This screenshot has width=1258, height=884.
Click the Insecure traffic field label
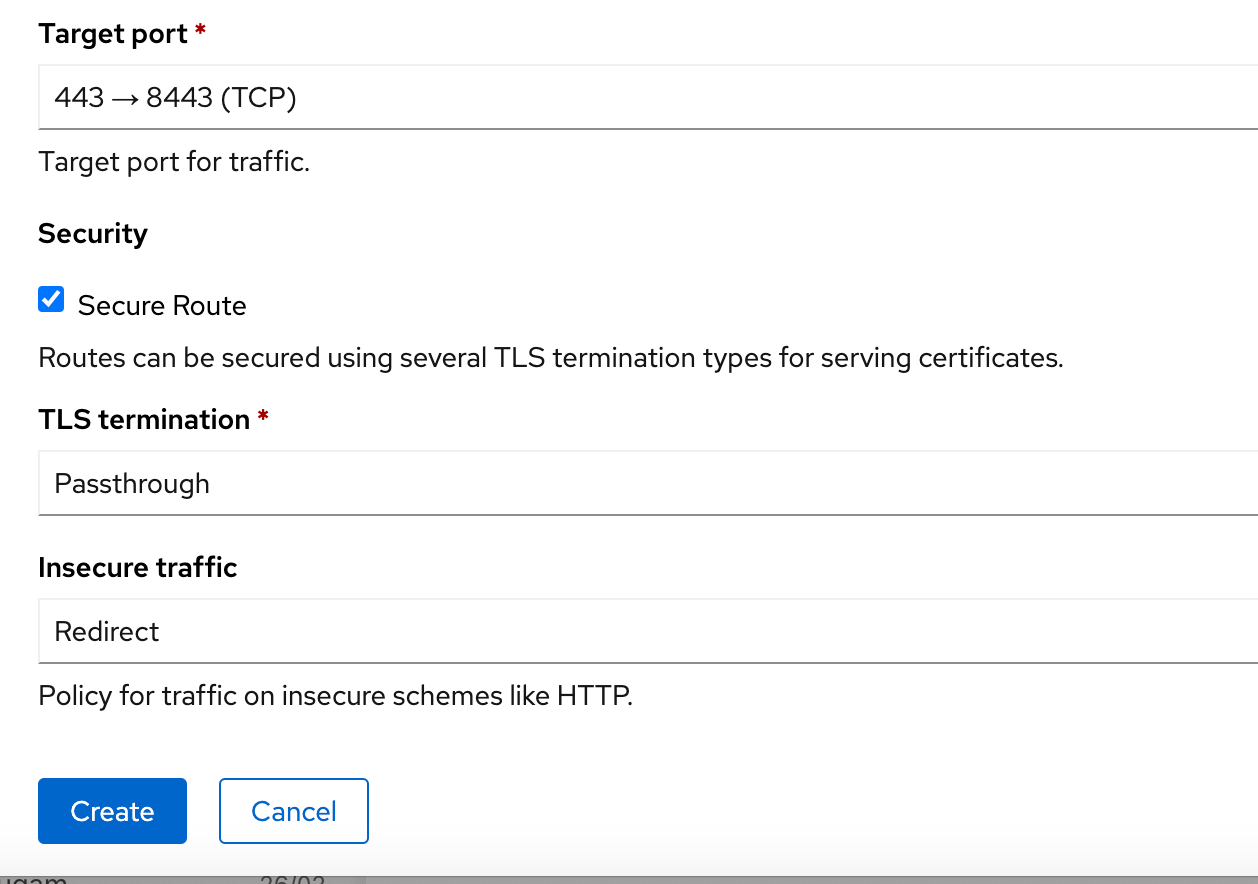click(x=138, y=567)
